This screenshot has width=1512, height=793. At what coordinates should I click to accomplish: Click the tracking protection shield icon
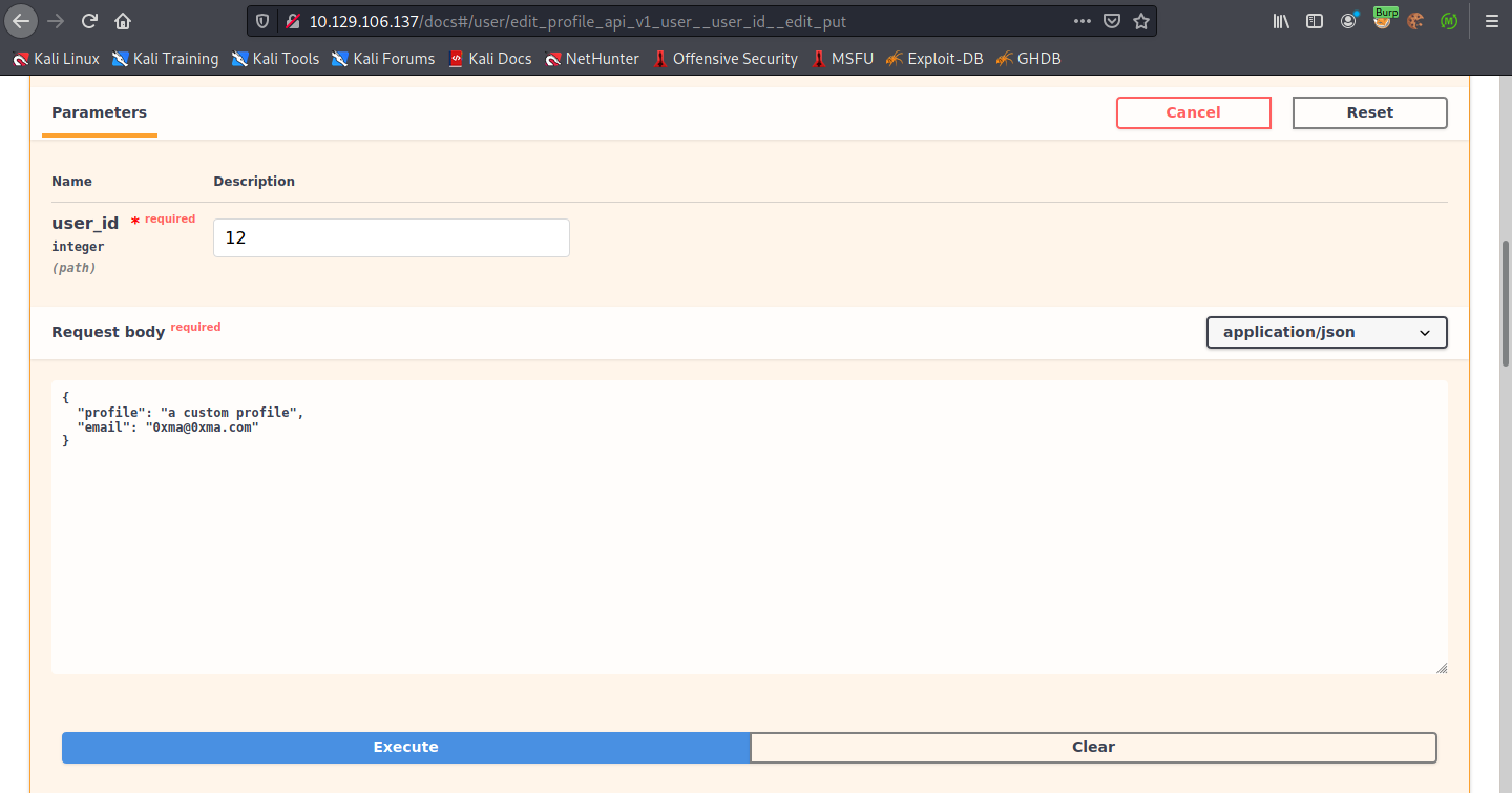coord(262,22)
